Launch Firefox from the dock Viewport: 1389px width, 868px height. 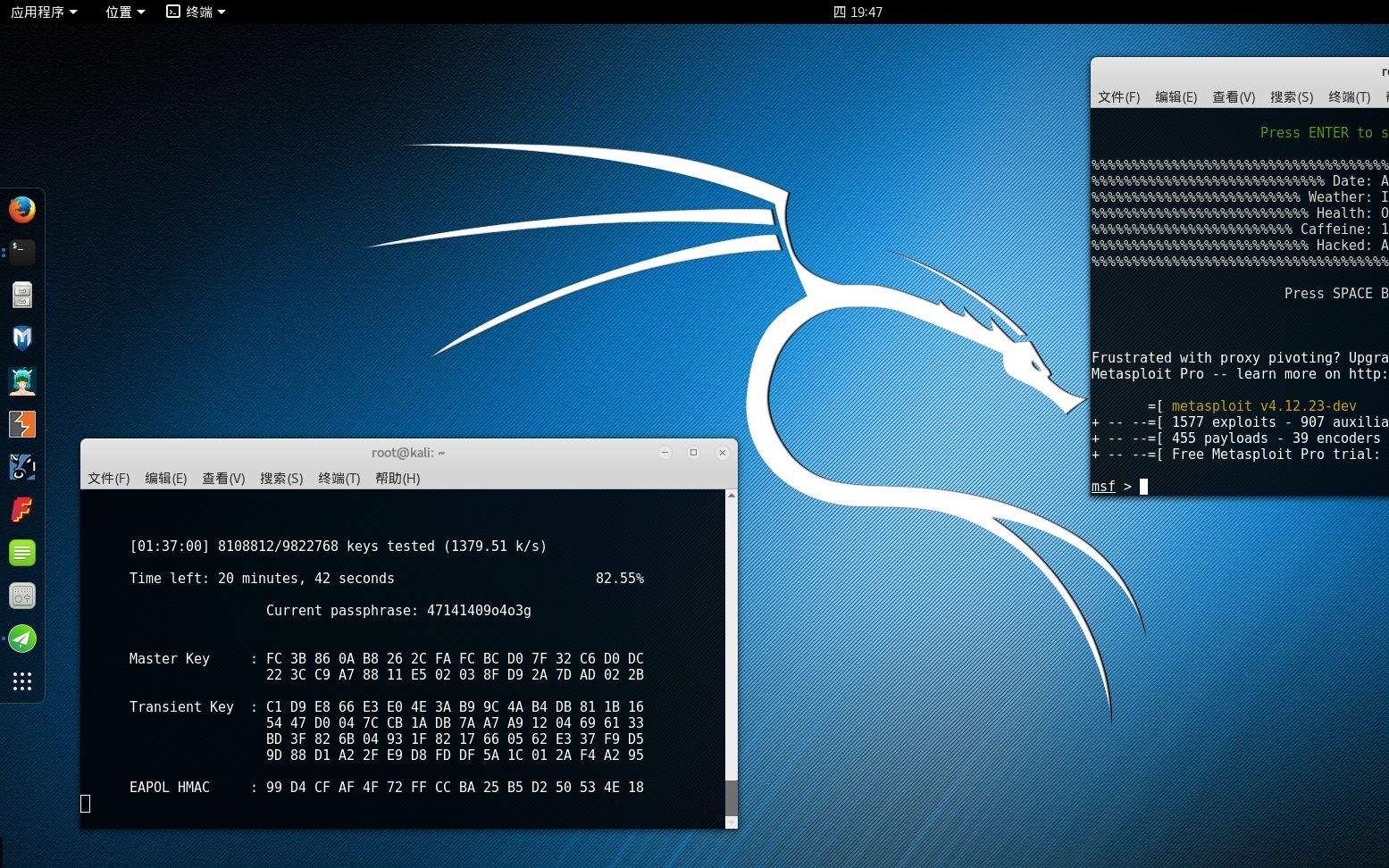point(22,210)
